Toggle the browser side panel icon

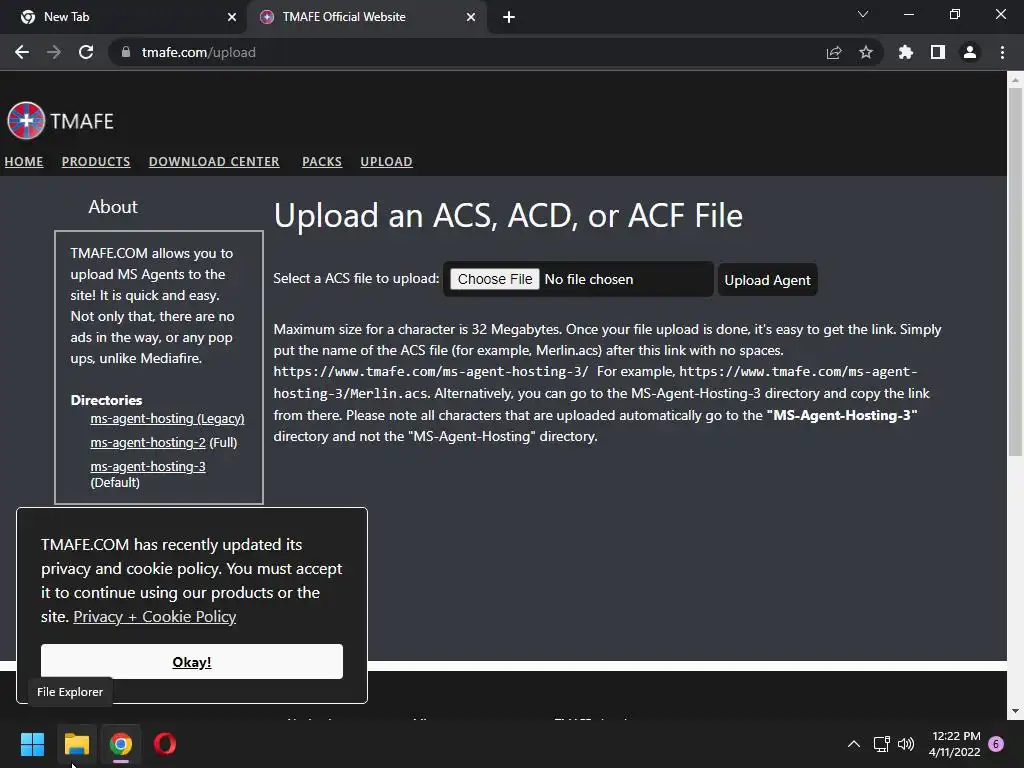pyautogui.click(x=938, y=52)
